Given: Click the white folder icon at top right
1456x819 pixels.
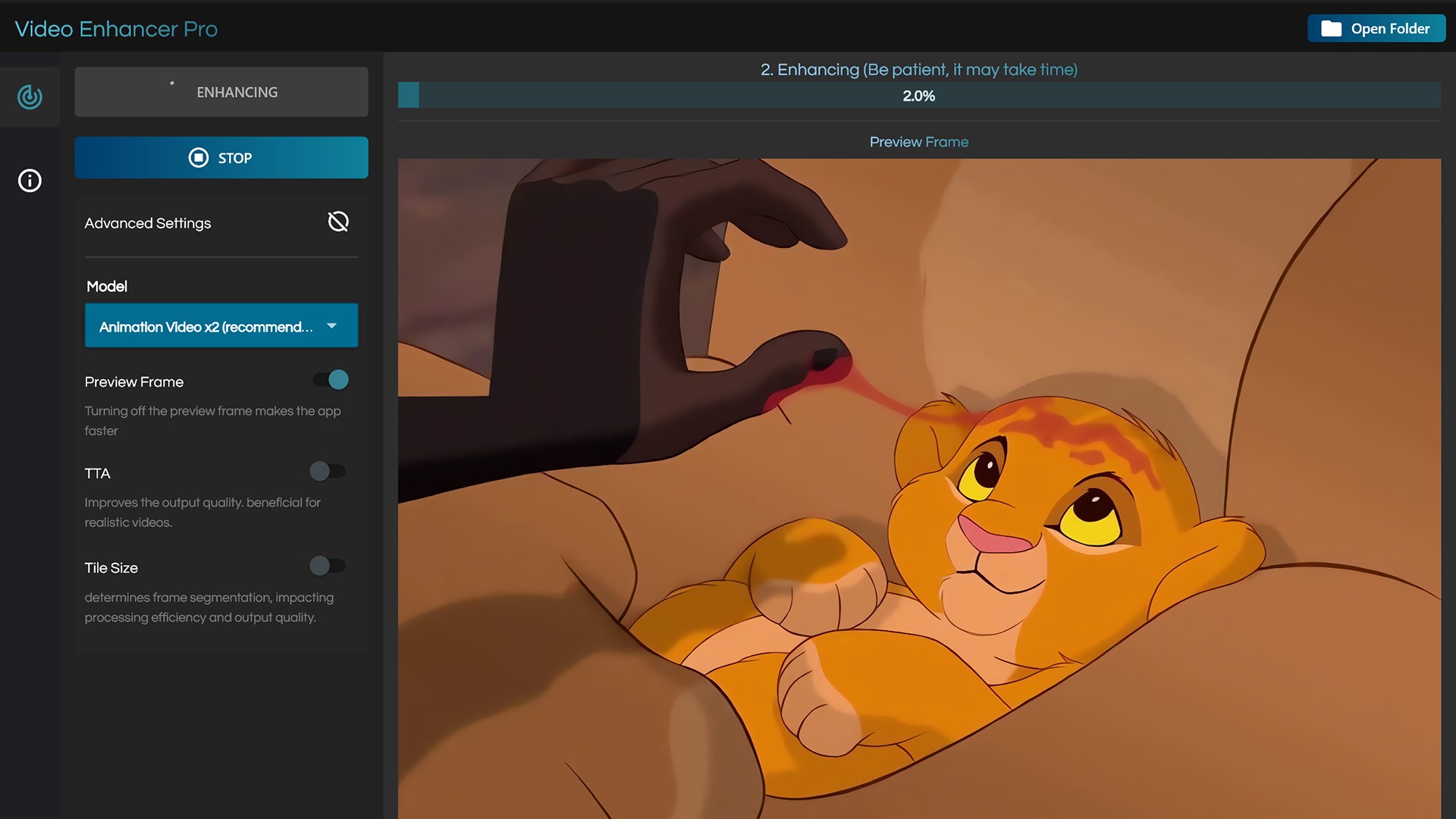Looking at the screenshot, I should [1331, 29].
